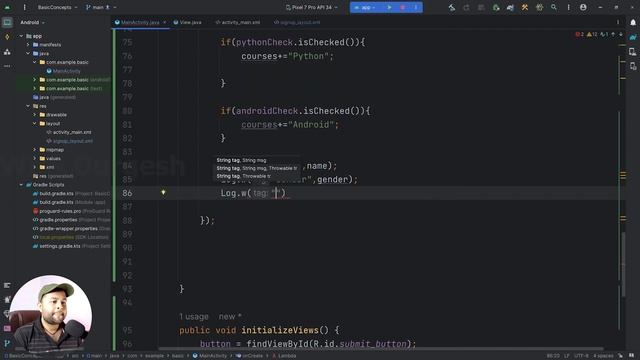Open the Gradle tool window in right stripe

pyautogui.click(x=633, y=37)
